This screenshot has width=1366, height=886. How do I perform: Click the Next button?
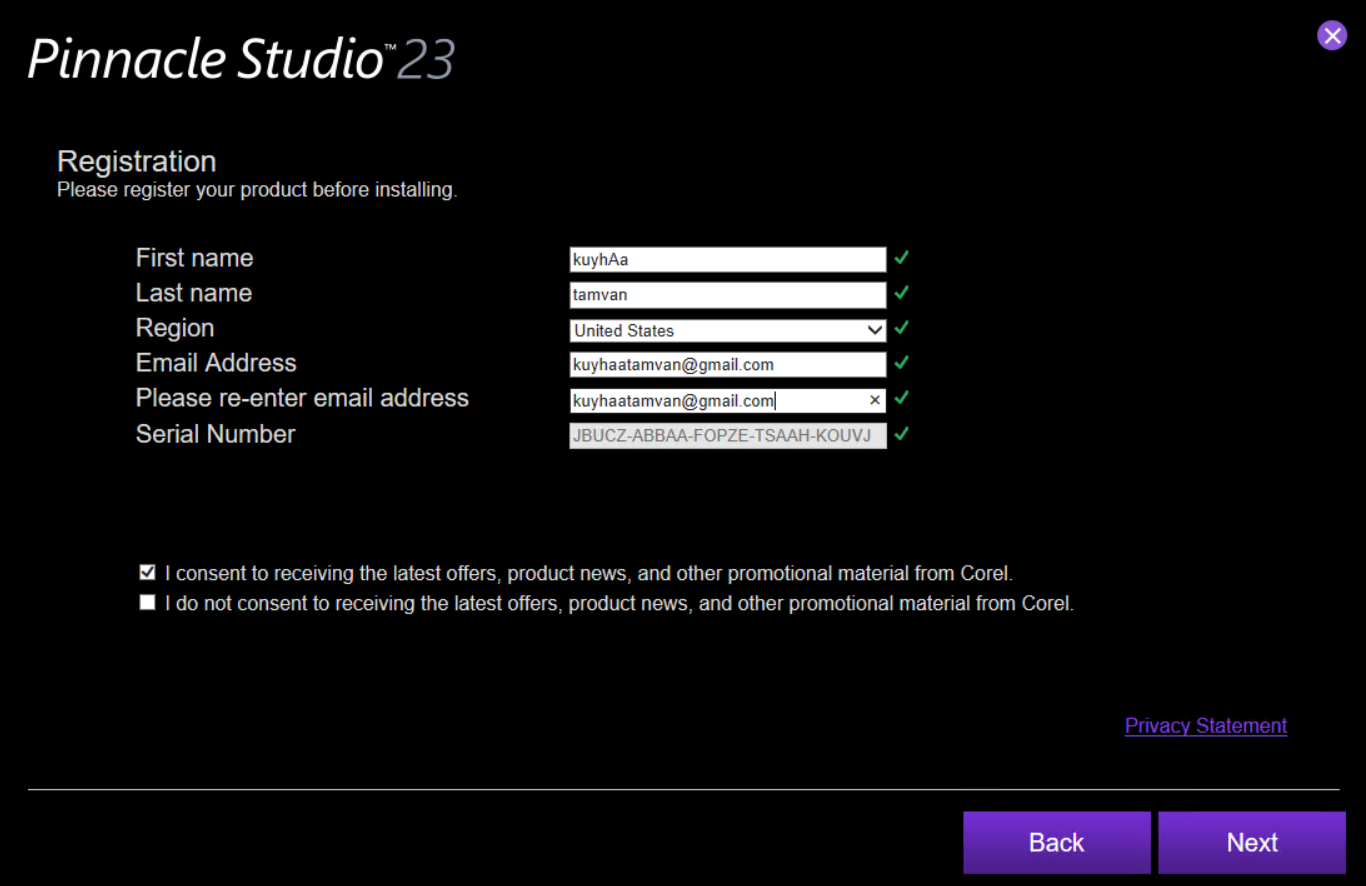1252,842
